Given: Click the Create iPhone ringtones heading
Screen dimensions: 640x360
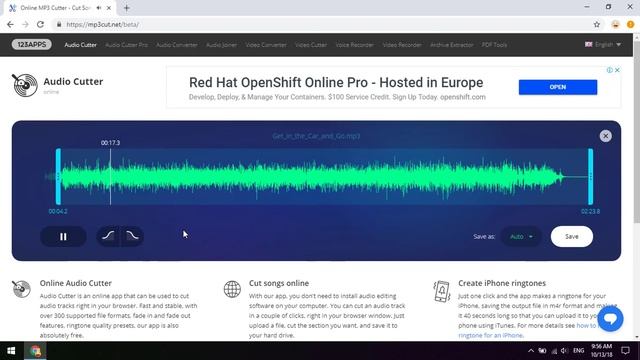Looking at the screenshot, I should click(x=502, y=283).
